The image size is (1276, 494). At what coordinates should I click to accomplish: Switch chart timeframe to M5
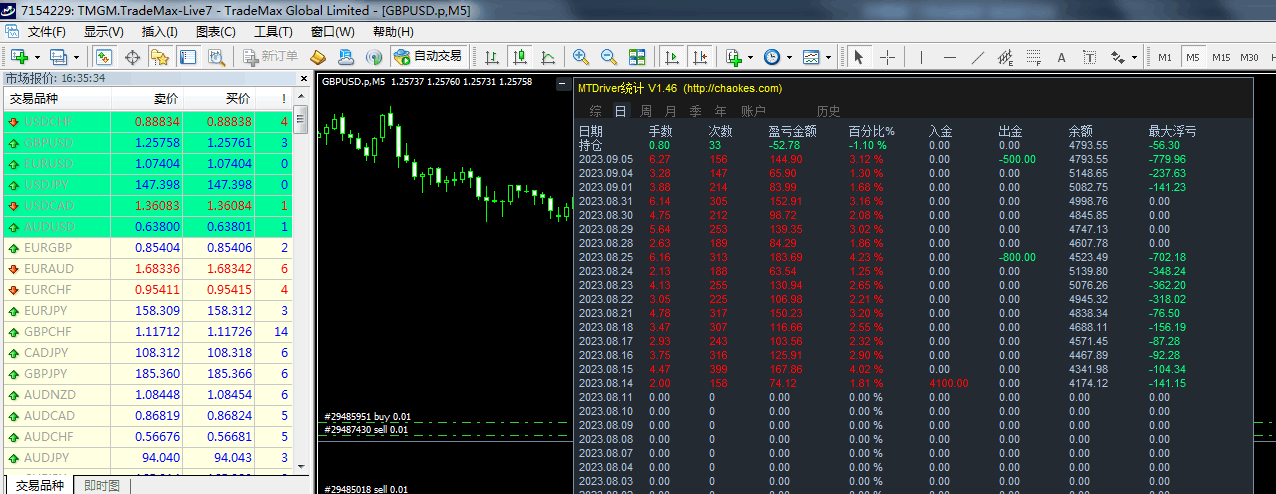pyautogui.click(x=1192, y=57)
